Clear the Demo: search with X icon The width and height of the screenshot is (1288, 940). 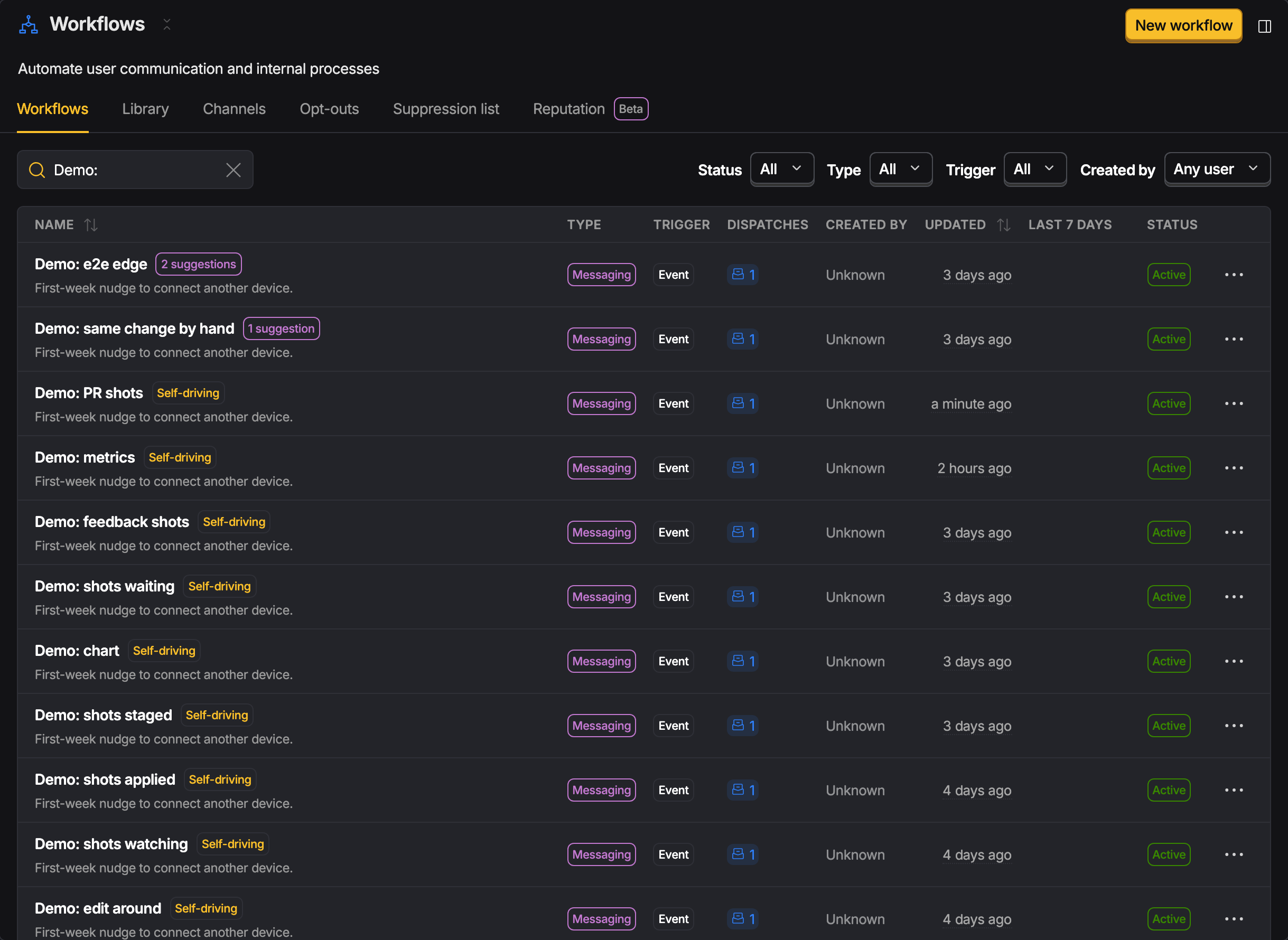coord(234,170)
